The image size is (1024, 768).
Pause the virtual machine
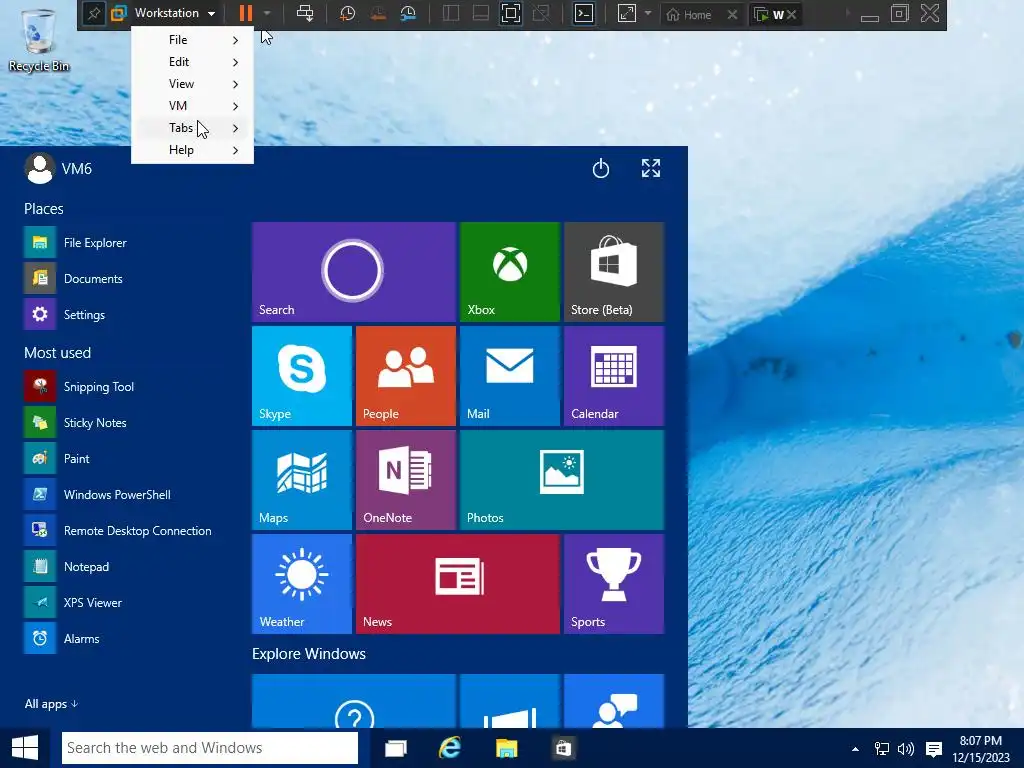(x=246, y=13)
